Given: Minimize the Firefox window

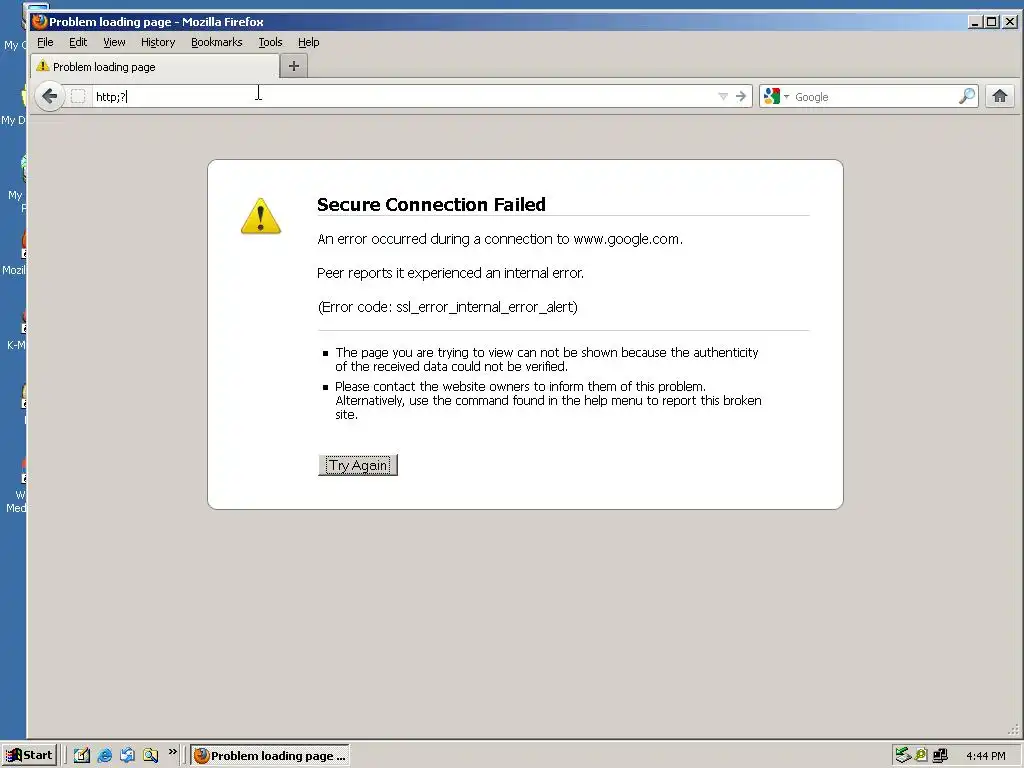Looking at the screenshot, I should pyautogui.click(x=975, y=22).
